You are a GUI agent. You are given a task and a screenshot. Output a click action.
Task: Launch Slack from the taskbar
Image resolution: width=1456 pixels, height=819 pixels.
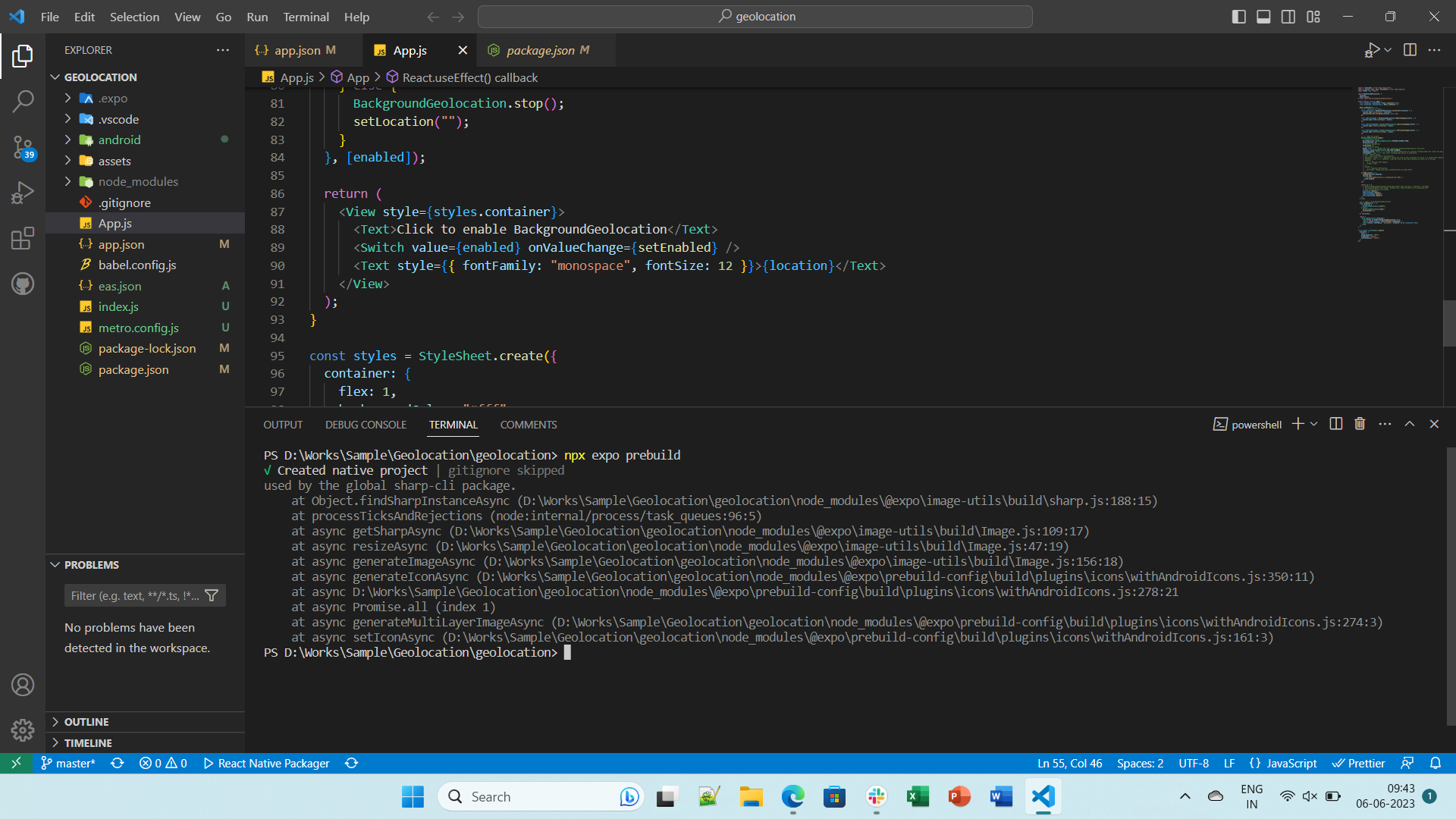point(876,797)
